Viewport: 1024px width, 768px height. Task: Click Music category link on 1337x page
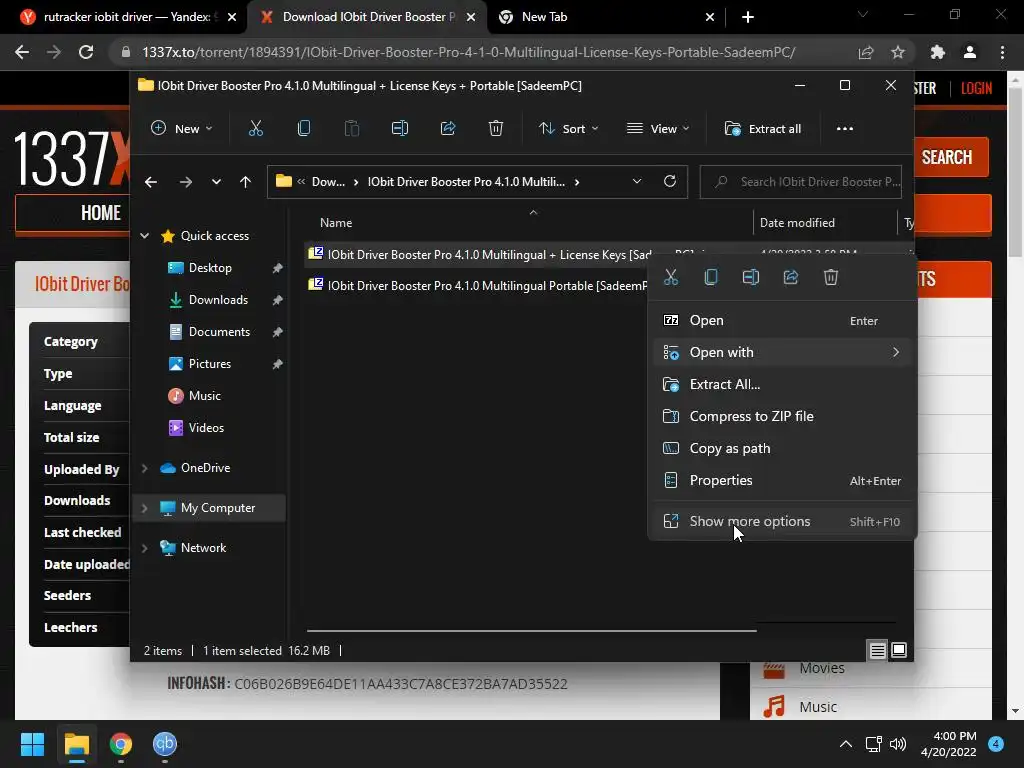click(818, 707)
